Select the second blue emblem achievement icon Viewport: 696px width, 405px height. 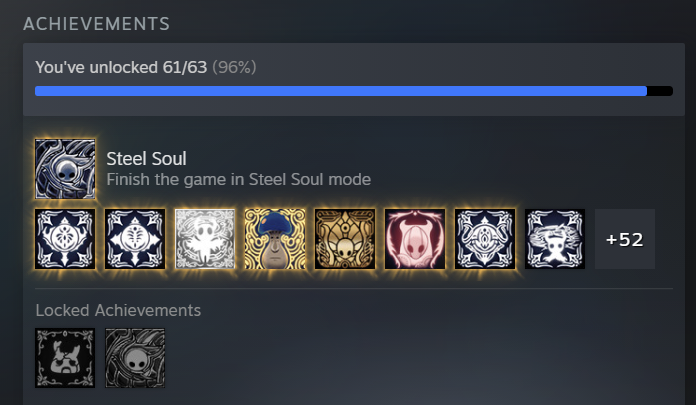tap(135, 239)
